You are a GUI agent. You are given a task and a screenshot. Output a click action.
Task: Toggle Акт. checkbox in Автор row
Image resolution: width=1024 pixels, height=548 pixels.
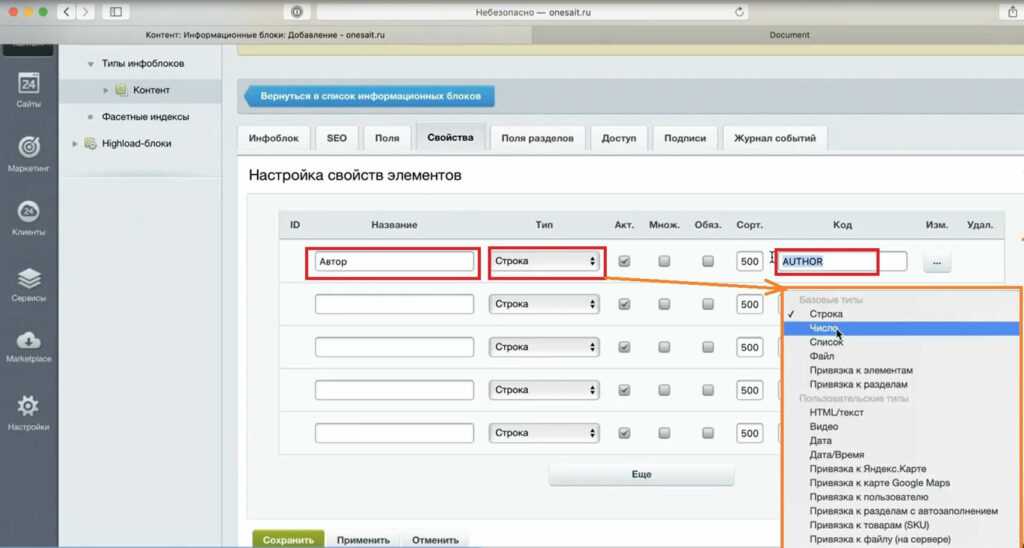pos(624,261)
